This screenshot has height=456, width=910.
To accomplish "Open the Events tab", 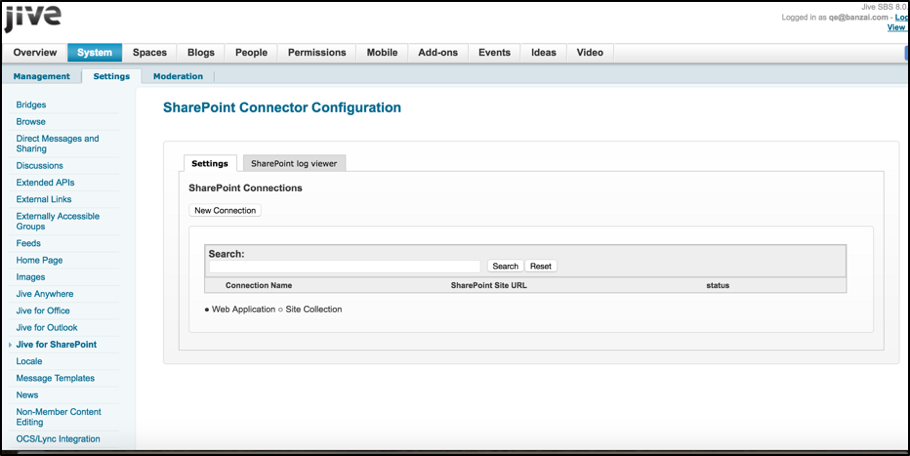I will [x=494, y=52].
